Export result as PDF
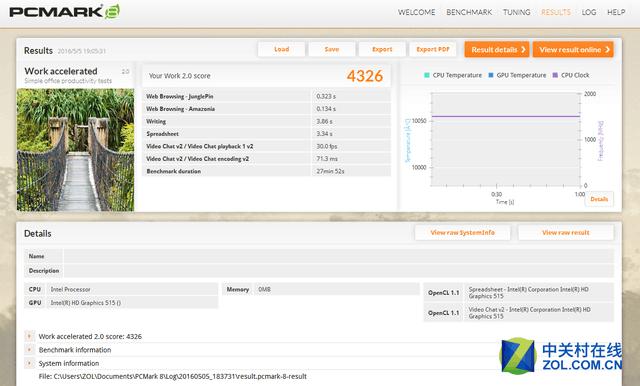640x386 pixels. point(433,49)
